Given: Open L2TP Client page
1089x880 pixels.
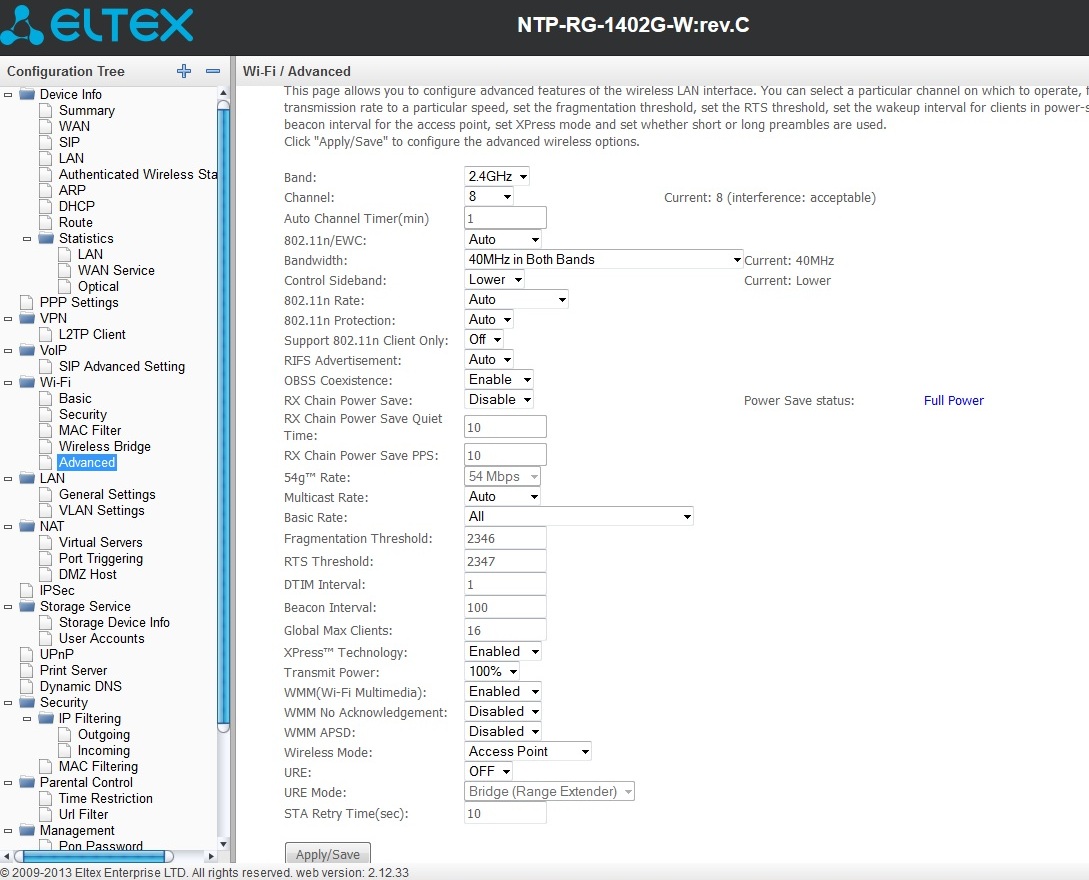Looking at the screenshot, I should [x=92, y=334].
